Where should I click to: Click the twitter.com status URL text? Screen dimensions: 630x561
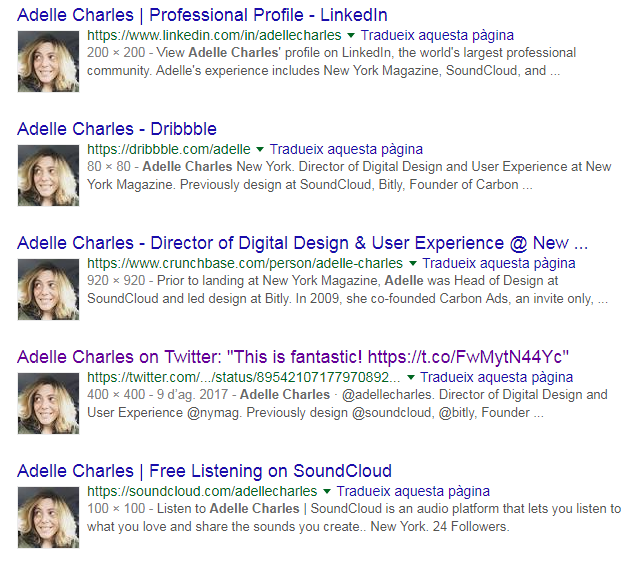click(244, 377)
